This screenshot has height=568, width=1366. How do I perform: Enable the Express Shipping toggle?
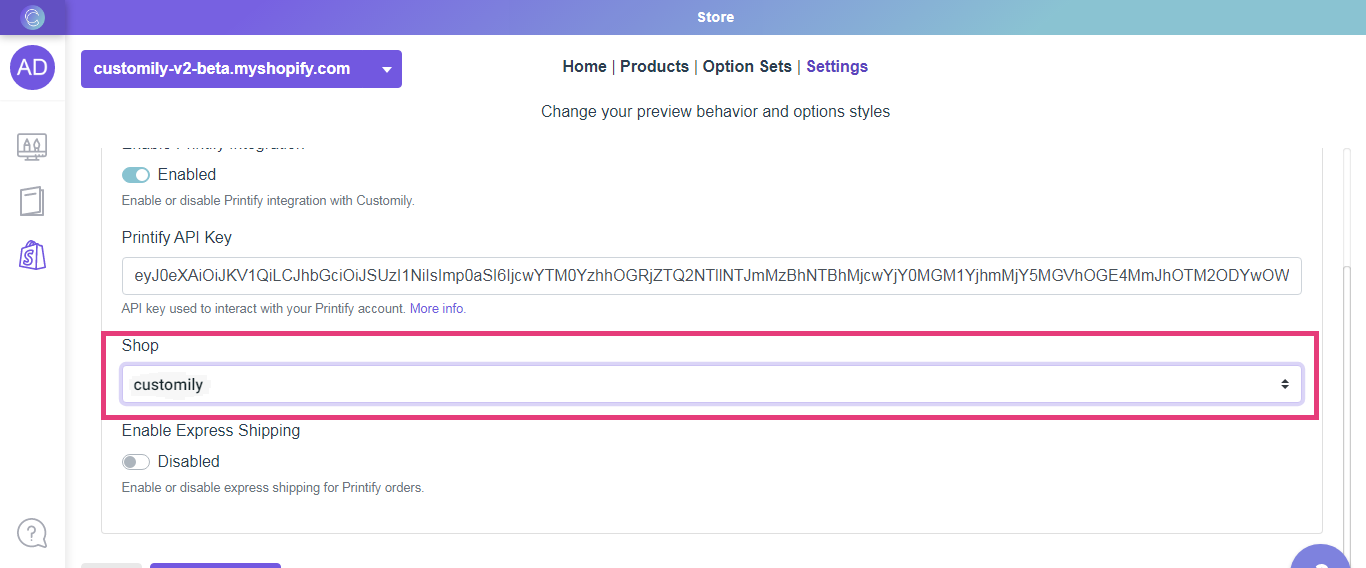click(136, 462)
